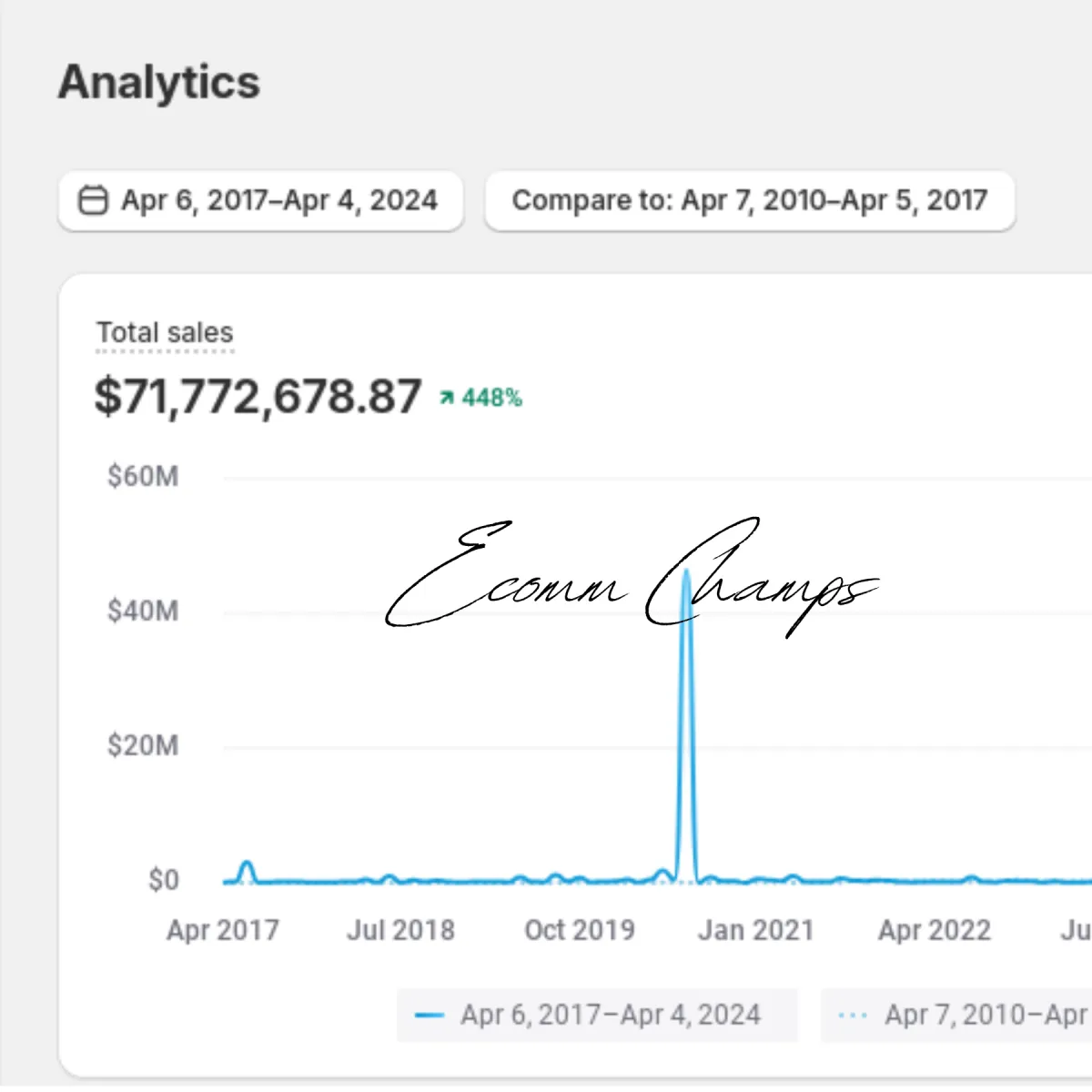Click the calendar icon in date range button
Image resolution: width=1092 pixels, height=1092 pixels.
click(x=93, y=200)
